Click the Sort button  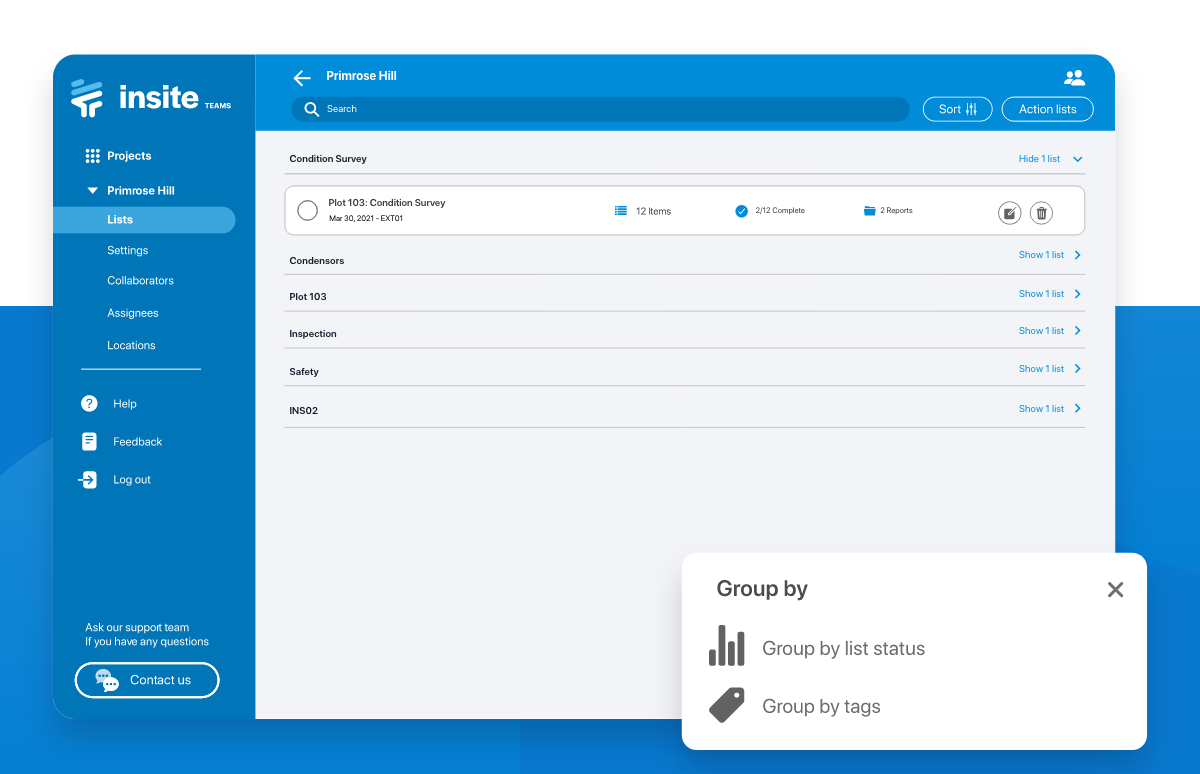(x=958, y=109)
